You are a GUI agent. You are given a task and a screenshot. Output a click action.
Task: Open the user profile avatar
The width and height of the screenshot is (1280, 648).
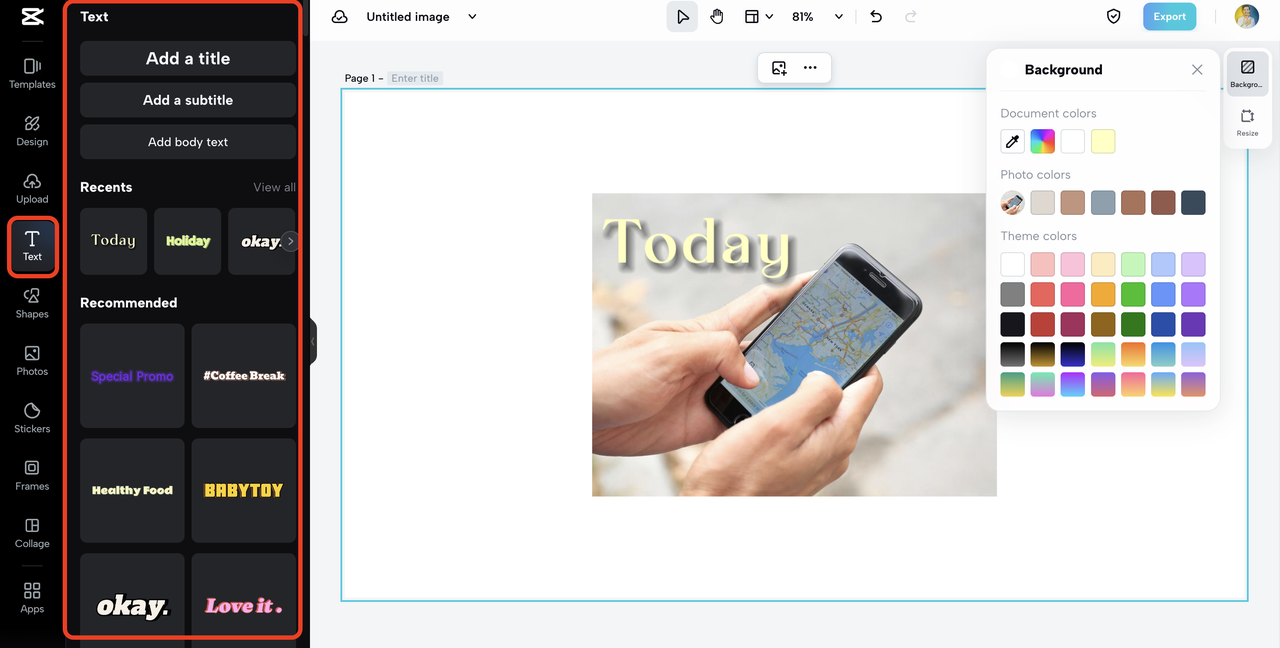[x=1246, y=17]
